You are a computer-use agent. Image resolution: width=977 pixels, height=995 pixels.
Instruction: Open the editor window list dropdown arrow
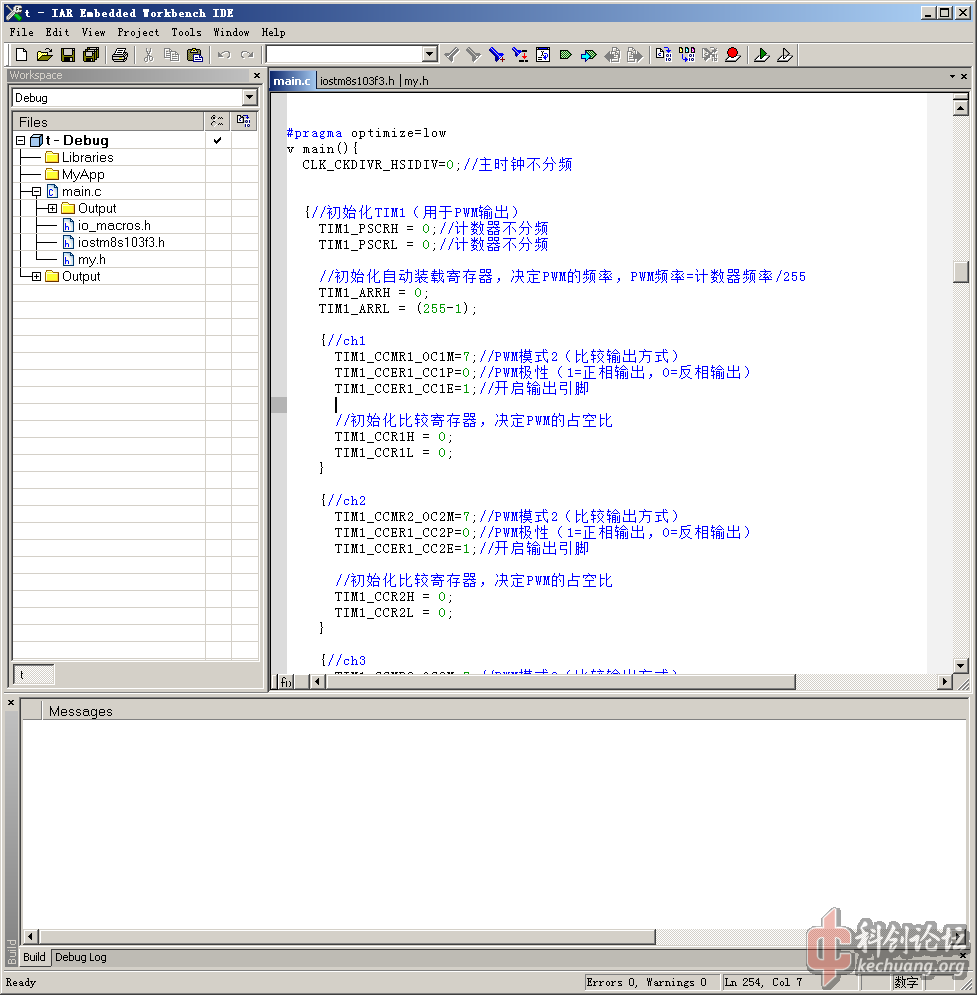(952, 77)
